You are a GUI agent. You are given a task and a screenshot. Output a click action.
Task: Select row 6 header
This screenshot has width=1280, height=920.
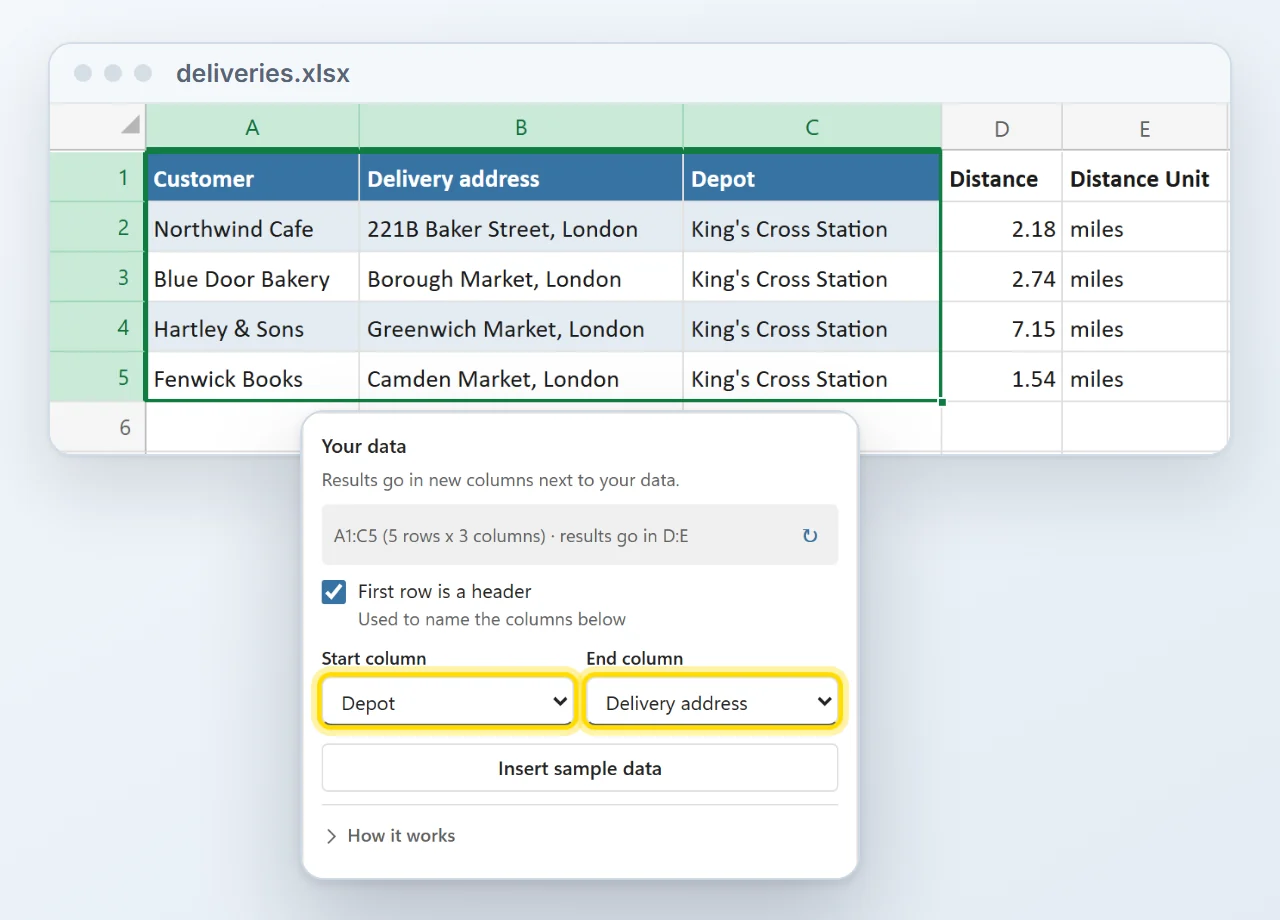click(98, 427)
